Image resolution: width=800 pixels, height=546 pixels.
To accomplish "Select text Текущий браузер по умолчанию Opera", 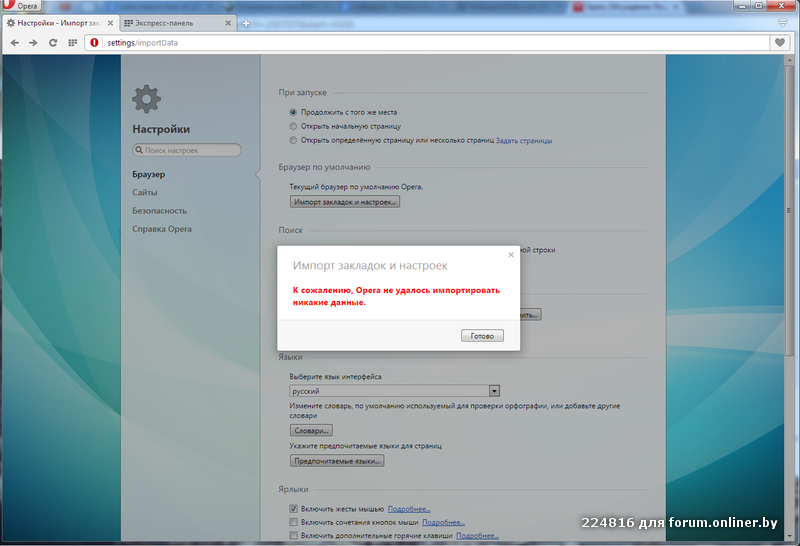I will pyautogui.click(x=356, y=187).
